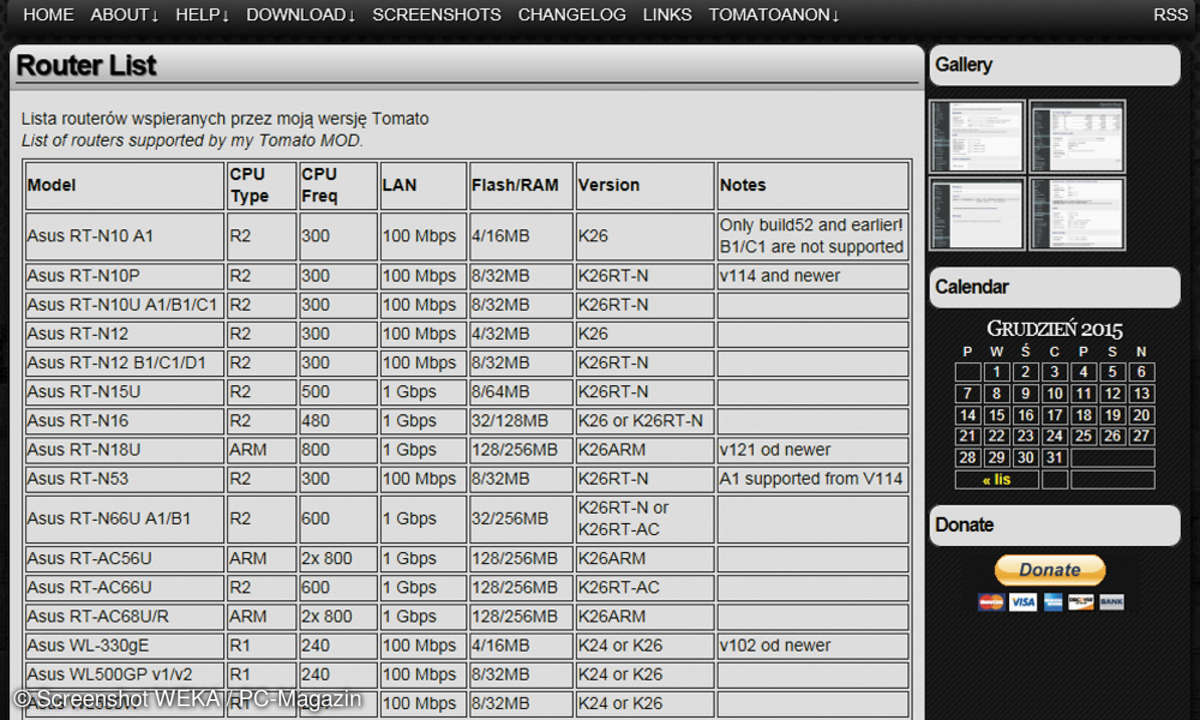The height and width of the screenshot is (720, 1200).
Task: Open the HOME menu item
Action: (48, 15)
